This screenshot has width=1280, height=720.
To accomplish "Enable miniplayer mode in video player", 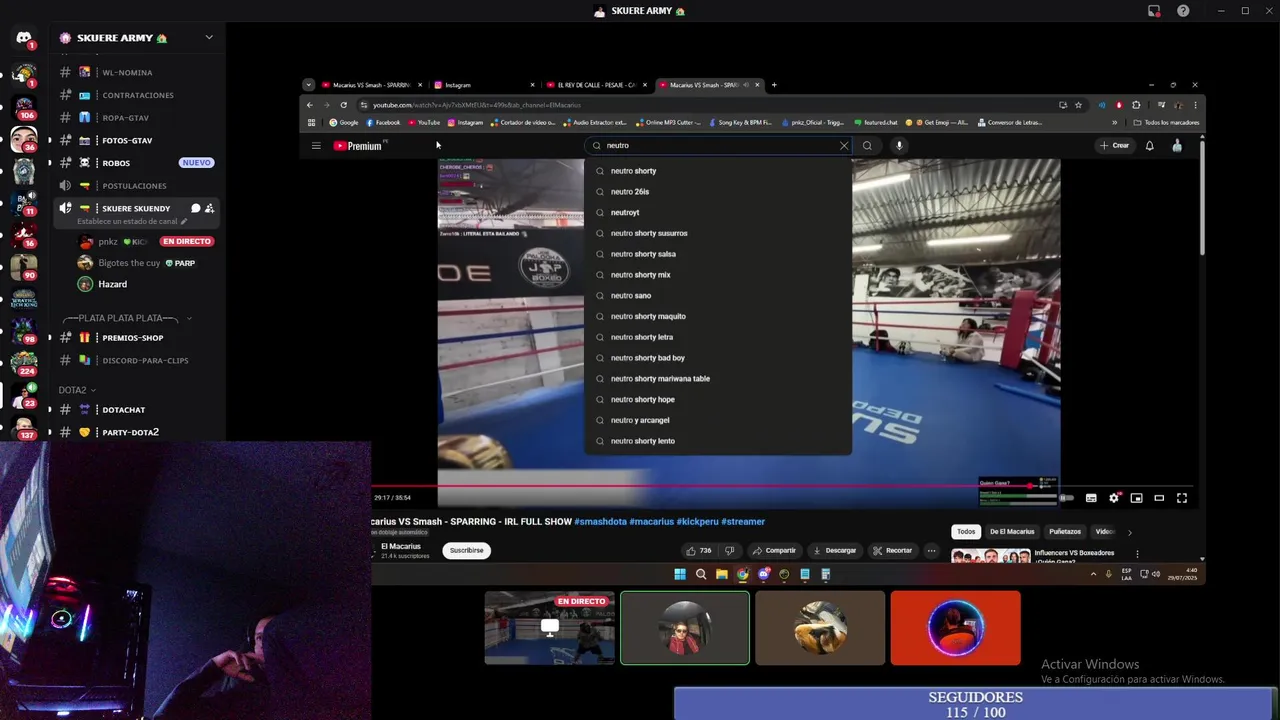I will coord(1137,498).
